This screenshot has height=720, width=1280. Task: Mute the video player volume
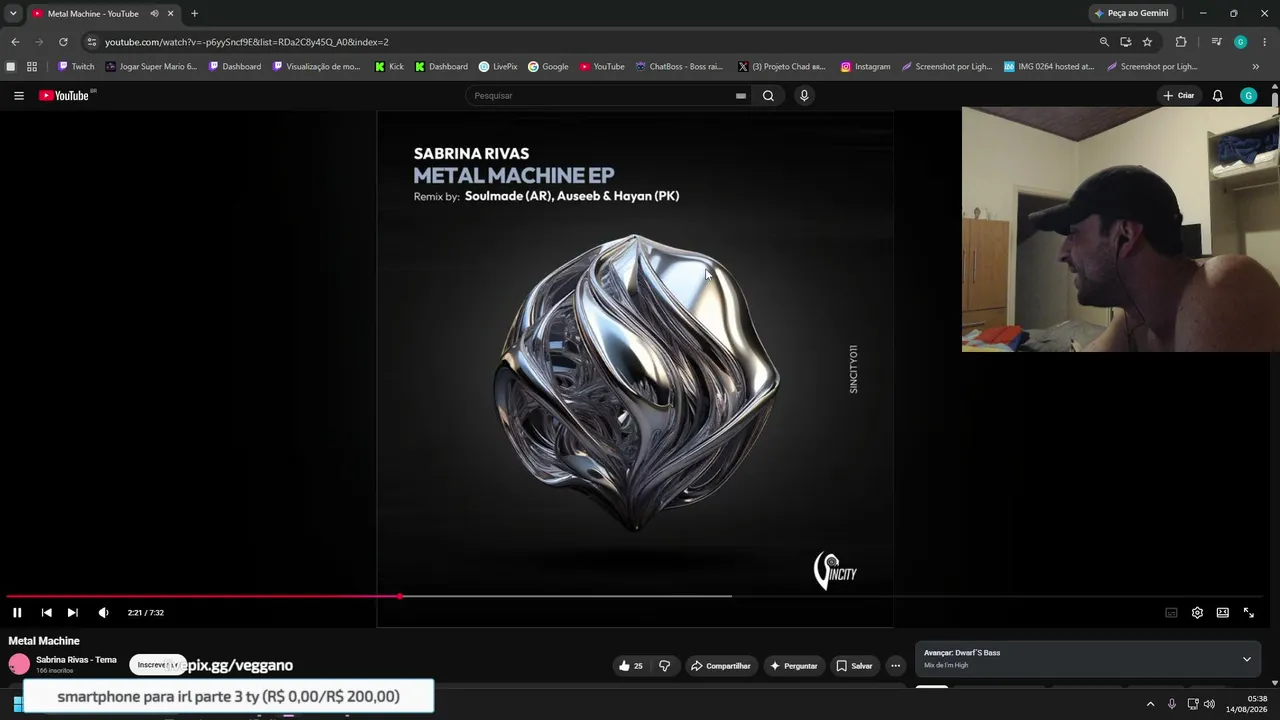103,613
